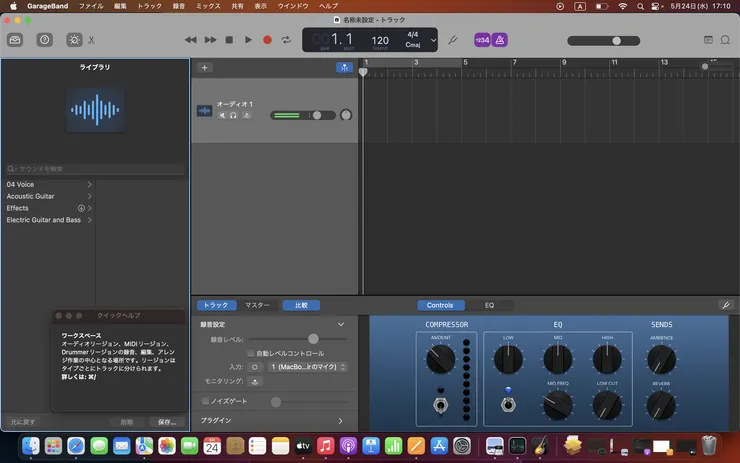Flip the Compressor on/off switch

point(440,405)
